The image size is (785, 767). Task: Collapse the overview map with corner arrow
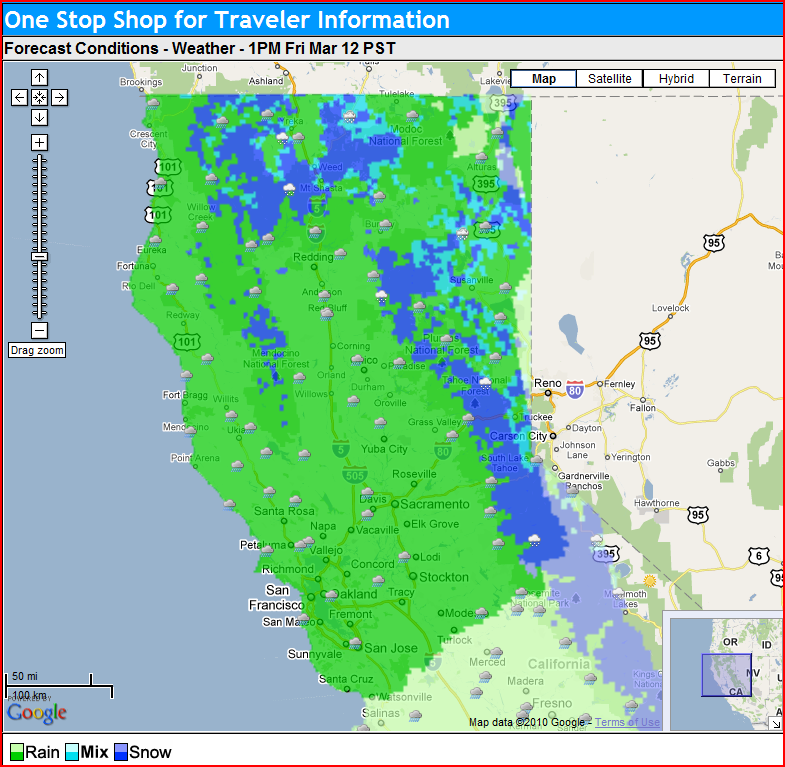(774, 723)
